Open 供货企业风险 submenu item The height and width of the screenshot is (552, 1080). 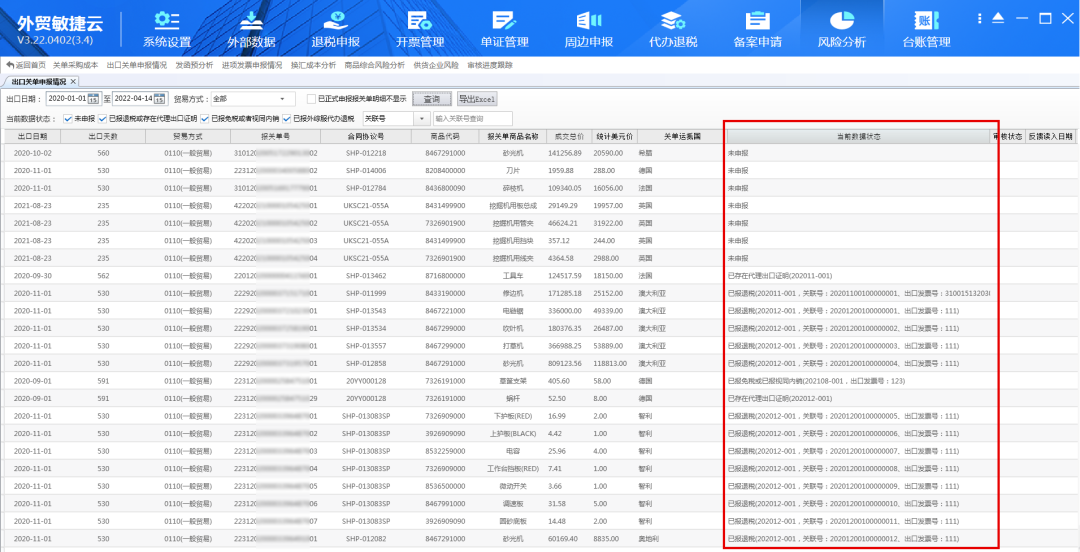coord(436,65)
